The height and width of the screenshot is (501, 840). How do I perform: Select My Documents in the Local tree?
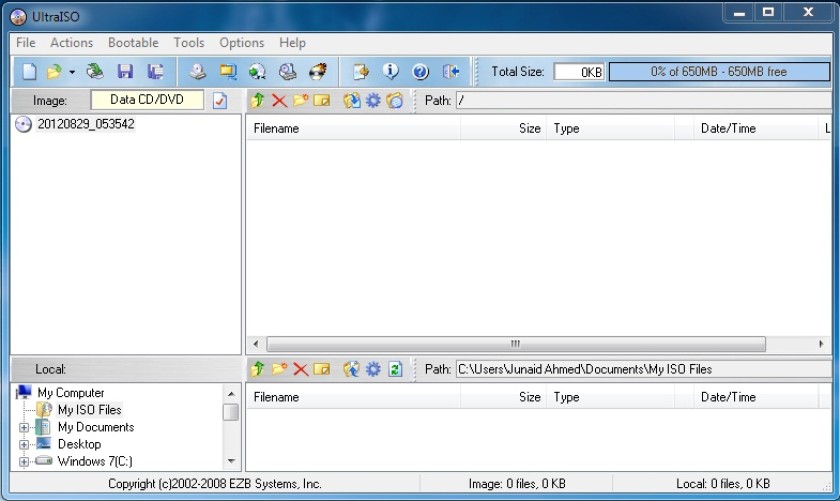click(96, 427)
